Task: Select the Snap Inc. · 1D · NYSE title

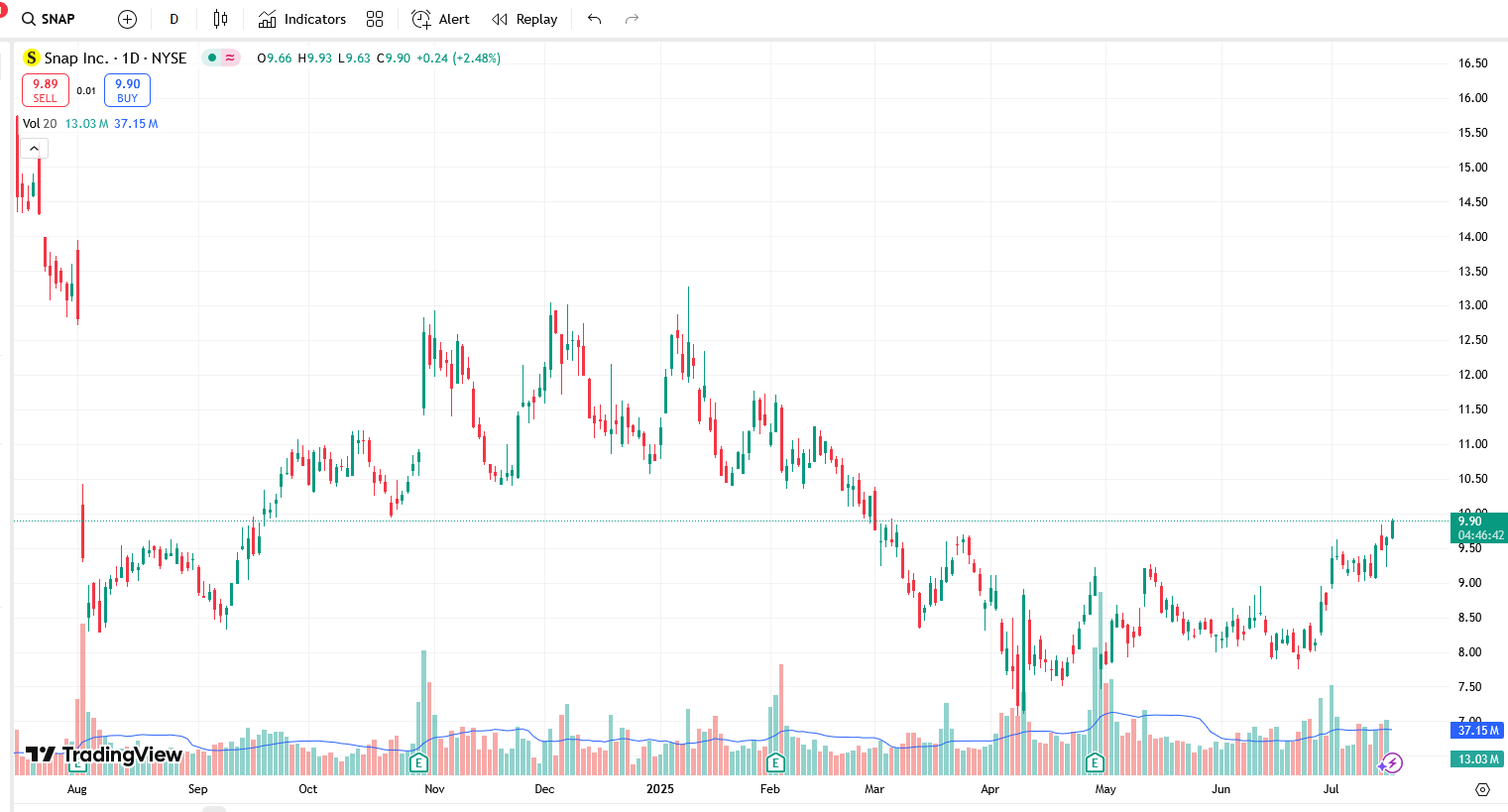Action: (116, 58)
